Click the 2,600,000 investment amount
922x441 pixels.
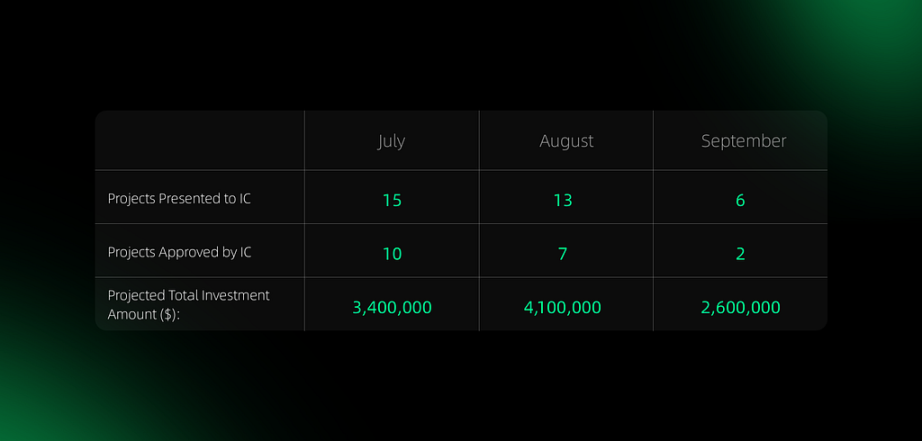pyautogui.click(x=740, y=308)
